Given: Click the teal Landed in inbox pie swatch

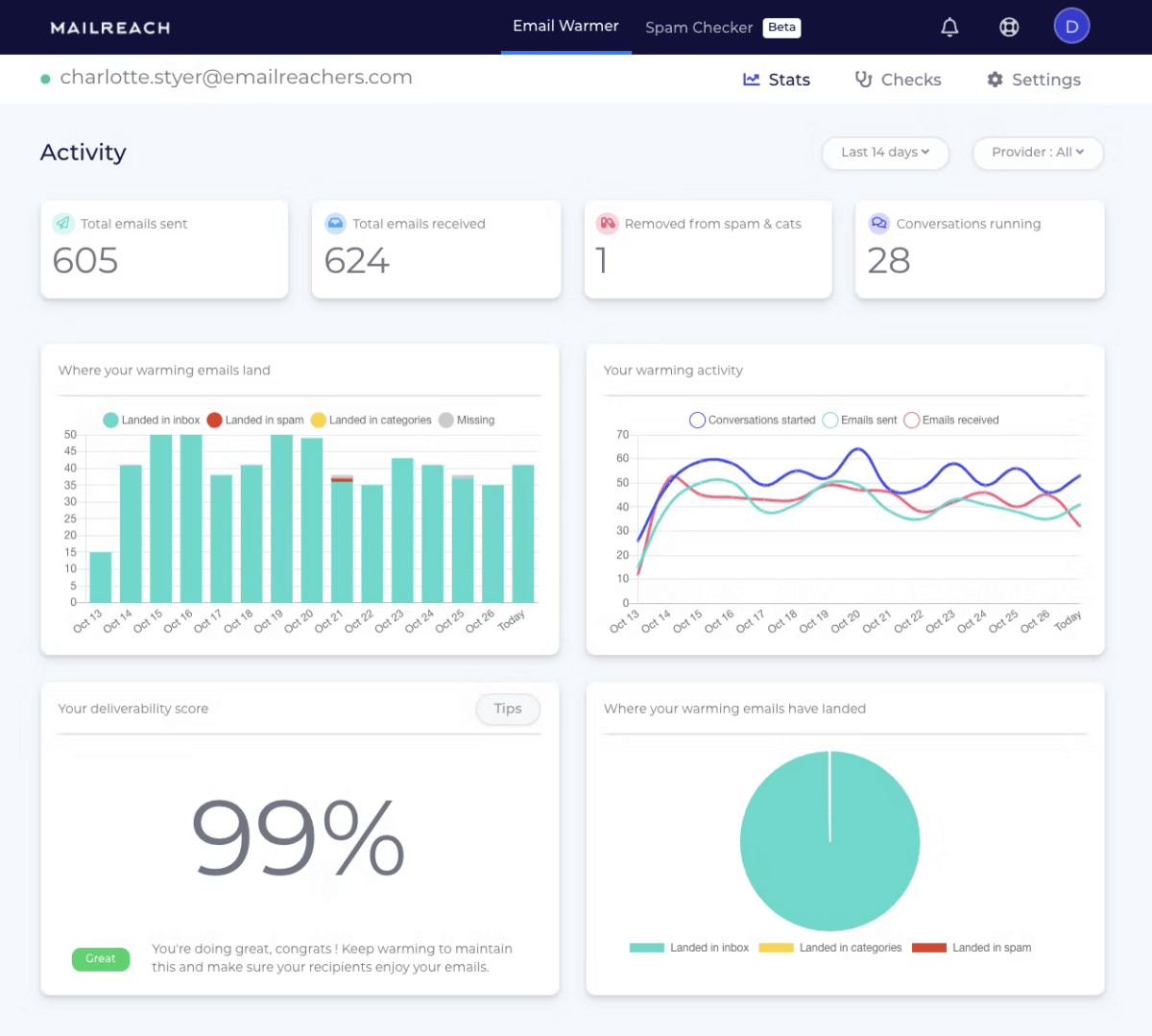Looking at the screenshot, I should [646, 948].
